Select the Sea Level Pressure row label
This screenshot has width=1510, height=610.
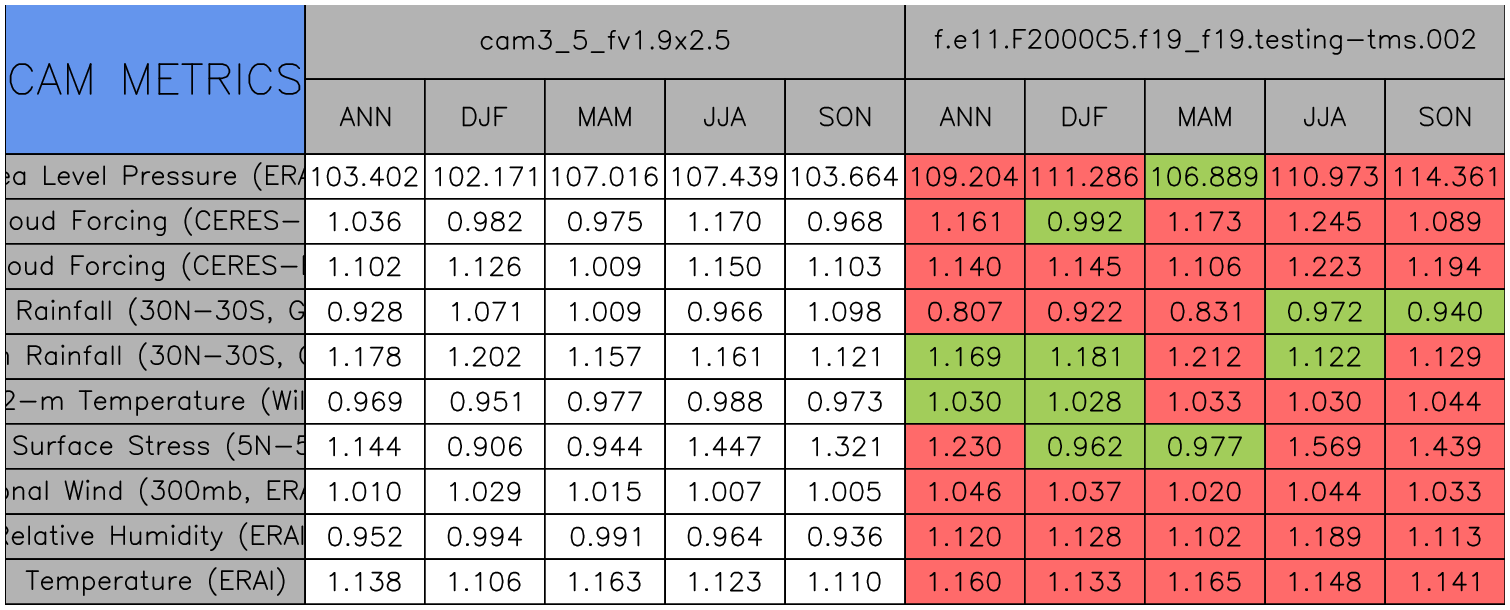point(155,176)
